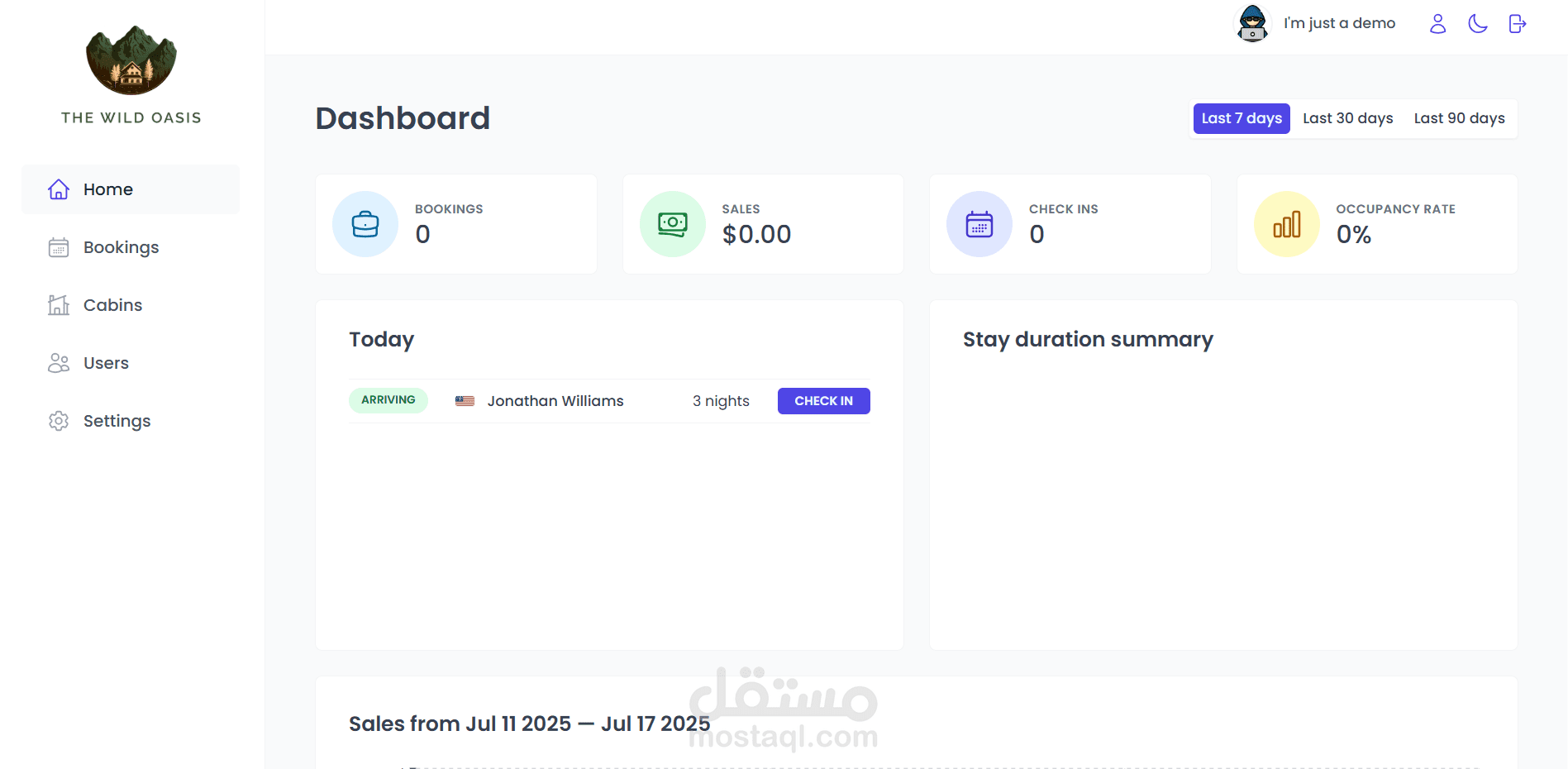Switch to Last 90 days filter
The image size is (1568, 769).
1459,118
